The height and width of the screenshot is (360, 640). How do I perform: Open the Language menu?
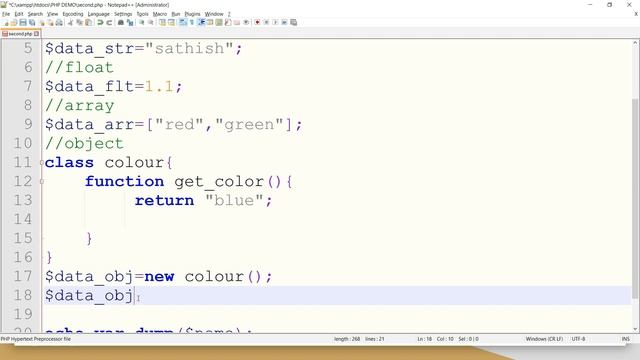click(x=98, y=14)
